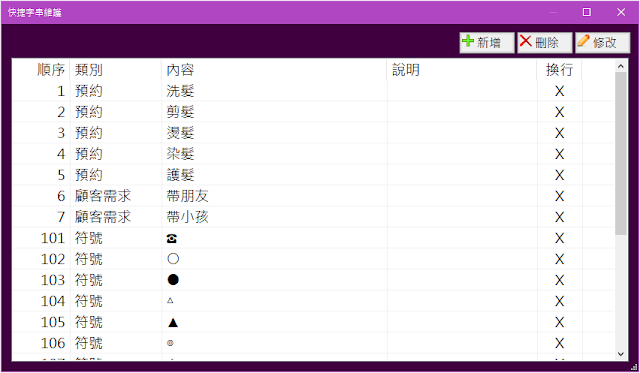Click order number 5 cell

[61, 175]
